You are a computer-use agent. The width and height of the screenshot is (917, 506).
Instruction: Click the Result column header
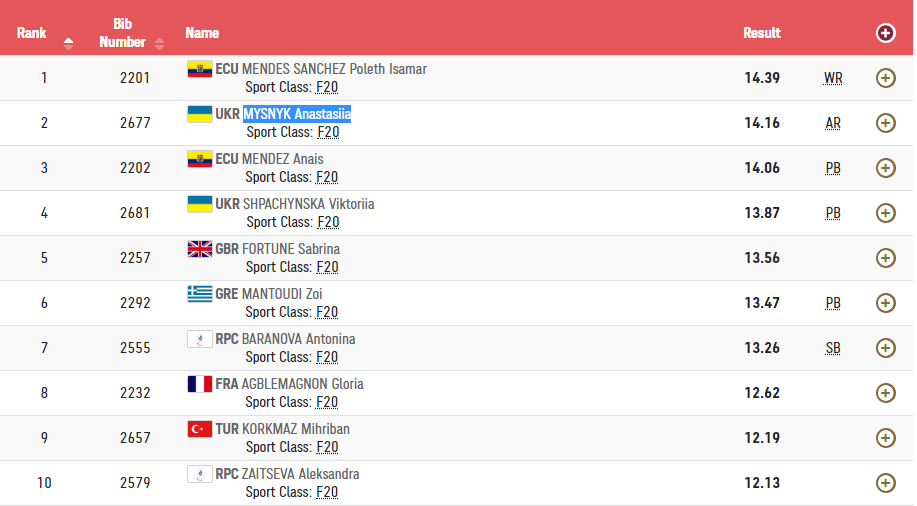(x=761, y=33)
